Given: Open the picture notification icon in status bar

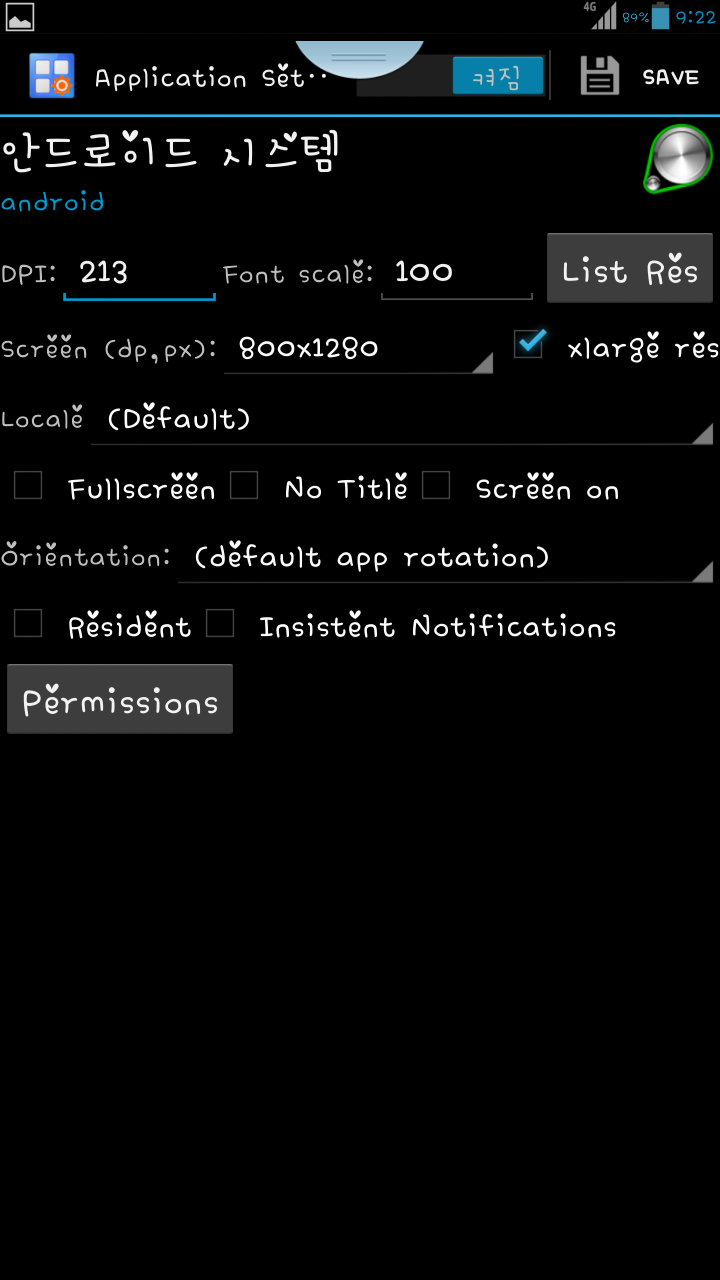Looking at the screenshot, I should tap(20, 16).
